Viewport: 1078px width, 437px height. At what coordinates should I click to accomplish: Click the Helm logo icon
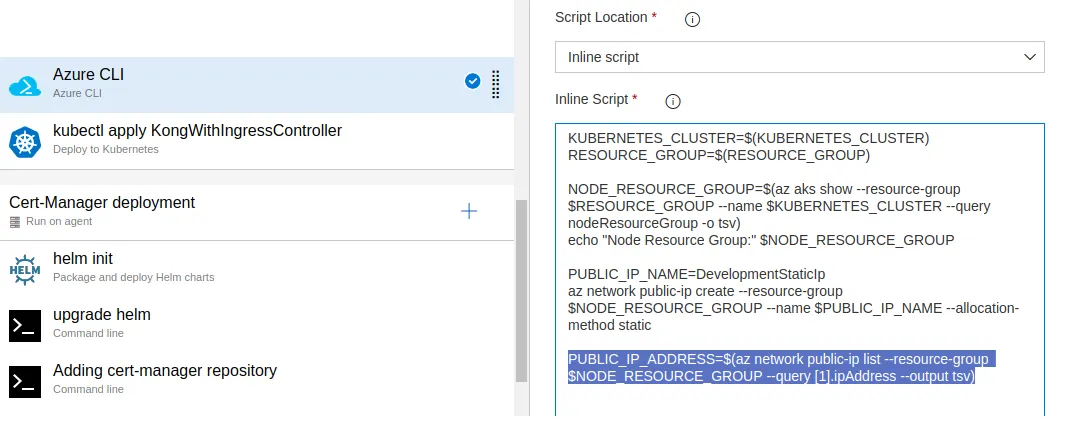point(25,269)
